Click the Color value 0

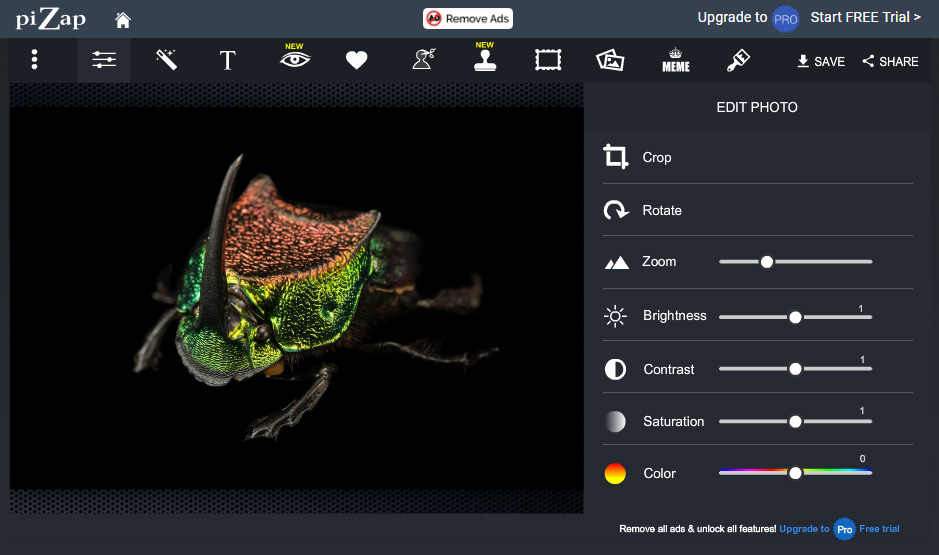(x=862, y=459)
